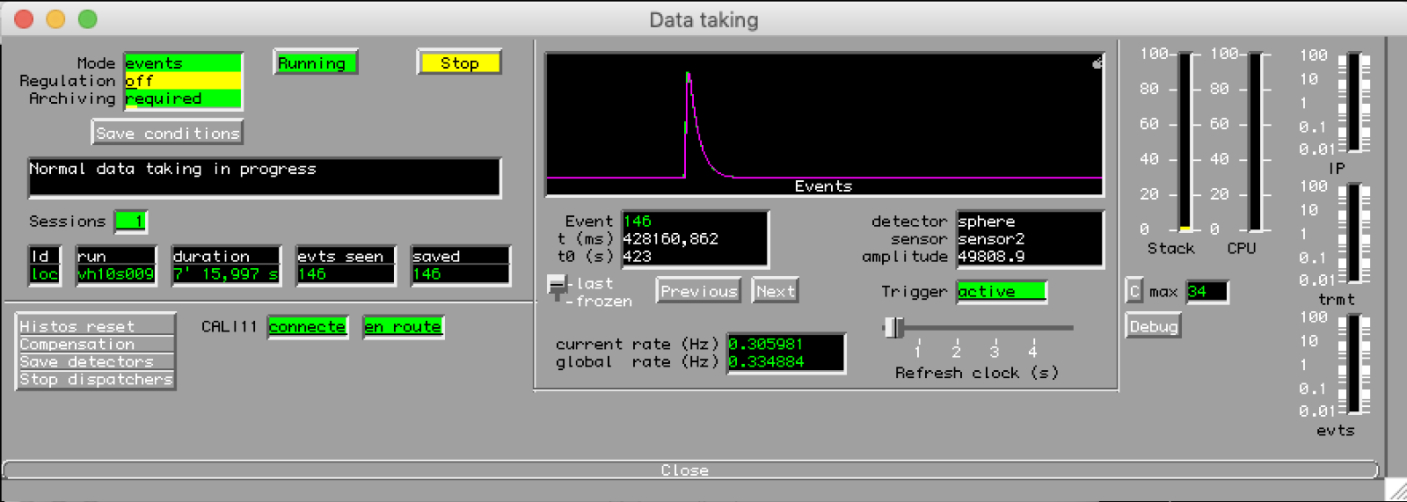
Task: Select Histos reset from the list
Action: pyautogui.click(x=96, y=326)
